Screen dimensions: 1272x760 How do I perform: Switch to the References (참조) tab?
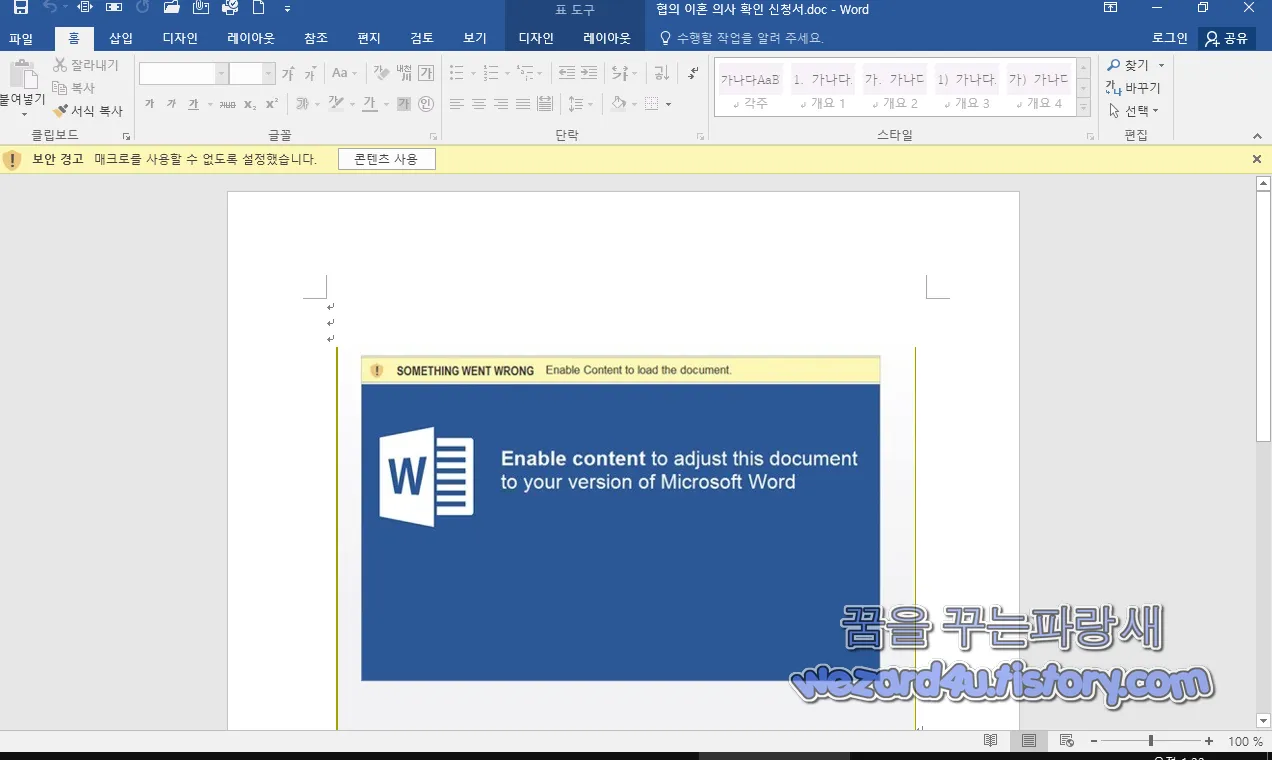pos(316,39)
